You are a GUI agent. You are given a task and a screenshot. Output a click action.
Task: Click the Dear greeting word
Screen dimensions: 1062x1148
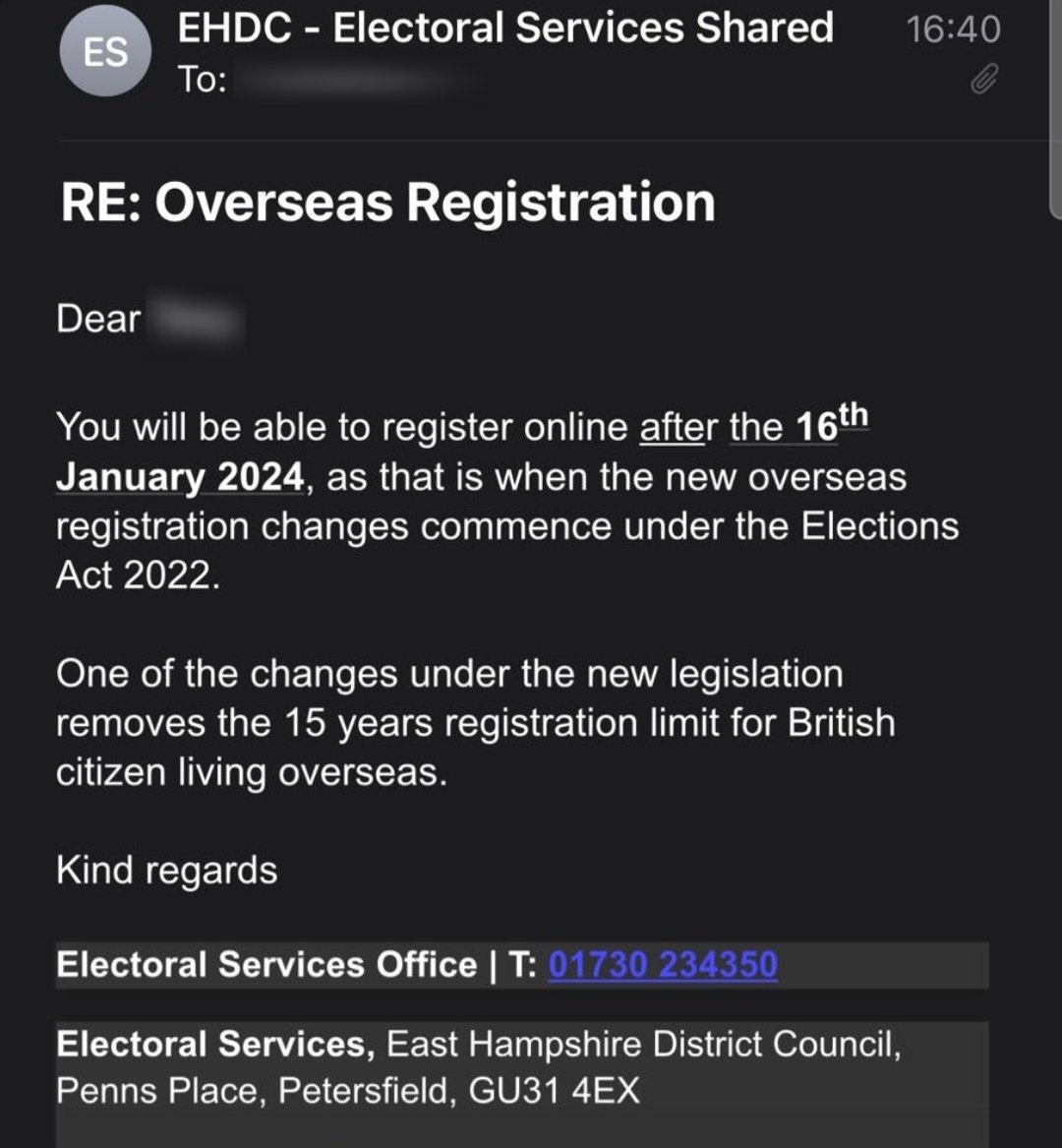tap(98, 320)
